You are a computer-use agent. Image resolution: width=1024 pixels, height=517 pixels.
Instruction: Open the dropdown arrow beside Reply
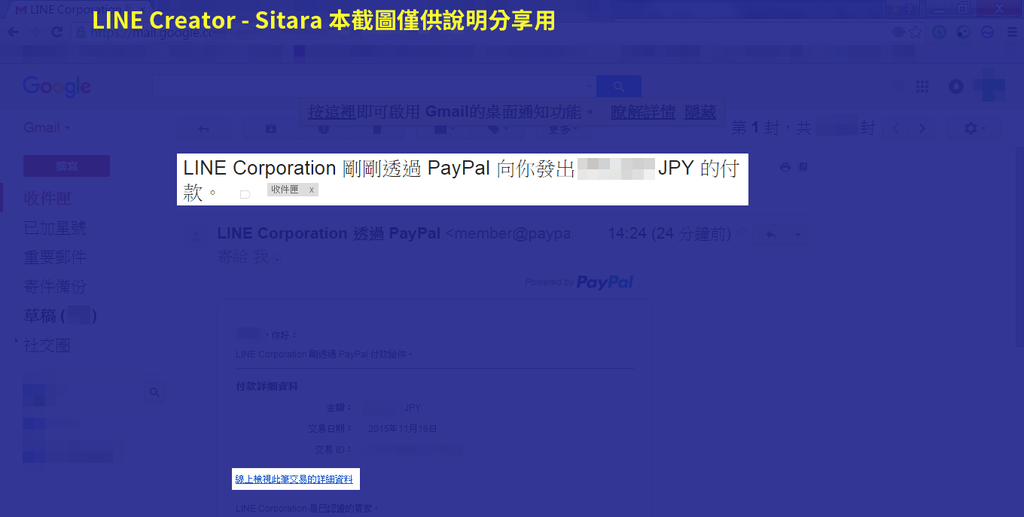(x=797, y=234)
